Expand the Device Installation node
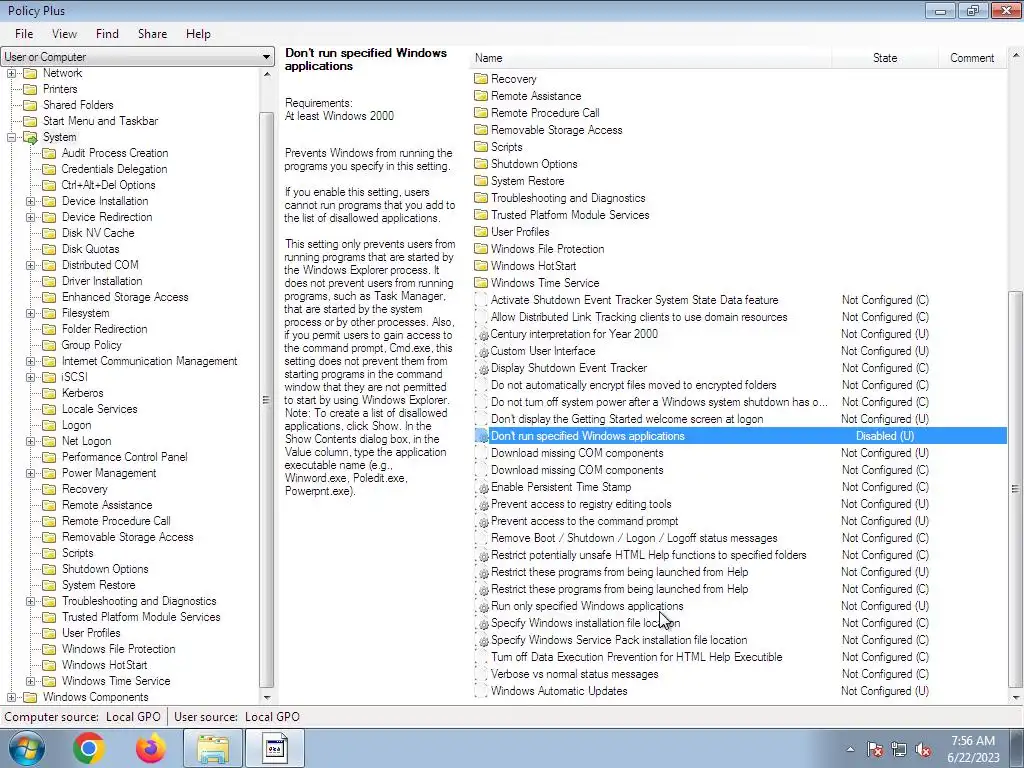 [x=30, y=201]
